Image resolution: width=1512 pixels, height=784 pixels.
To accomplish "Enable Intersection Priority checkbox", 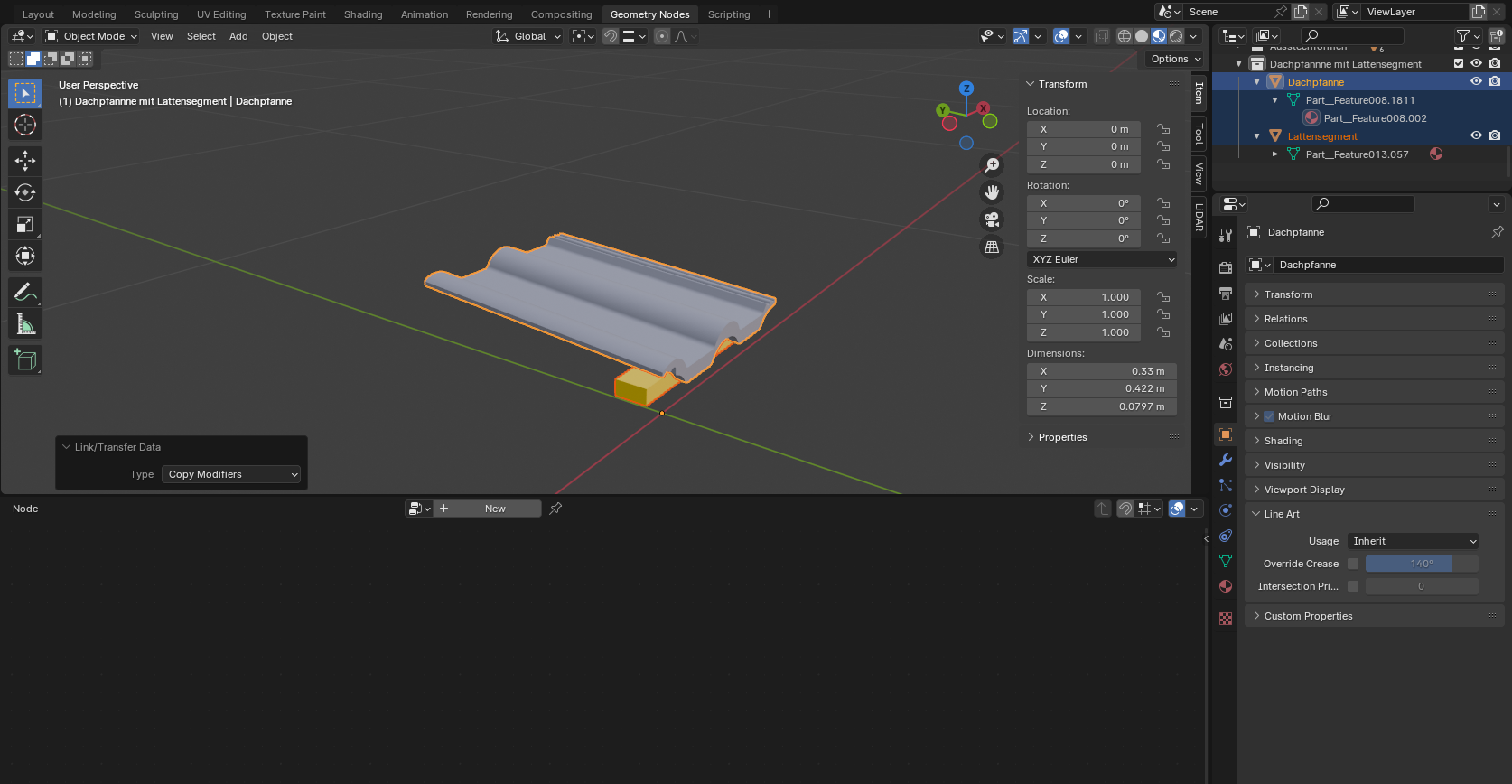I will pyautogui.click(x=1353, y=586).
